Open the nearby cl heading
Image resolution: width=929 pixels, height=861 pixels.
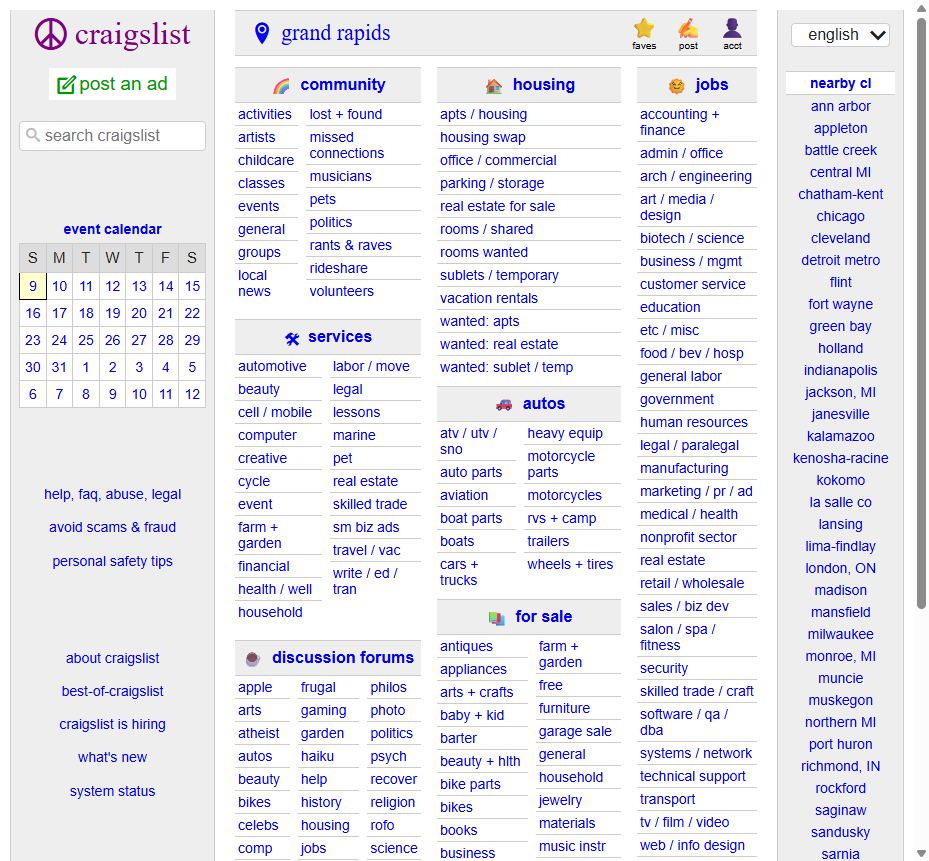[840, 84]
